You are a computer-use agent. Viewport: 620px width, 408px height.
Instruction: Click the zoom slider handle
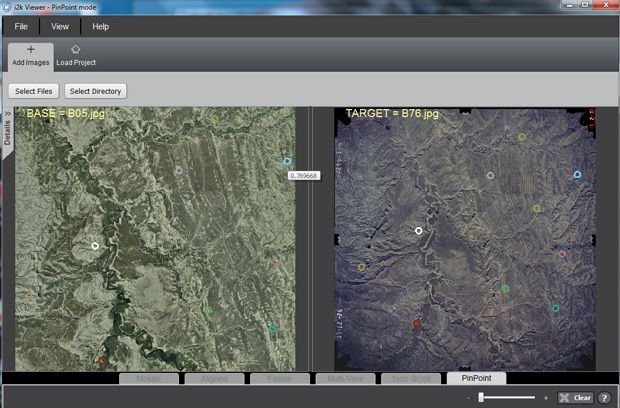click(481, 397)
